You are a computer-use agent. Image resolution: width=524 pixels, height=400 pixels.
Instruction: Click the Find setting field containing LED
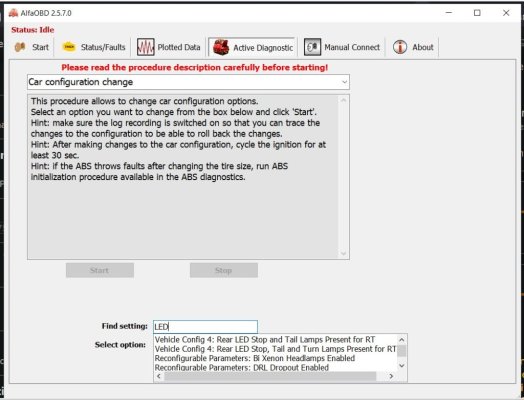click(x=206, y=326)
